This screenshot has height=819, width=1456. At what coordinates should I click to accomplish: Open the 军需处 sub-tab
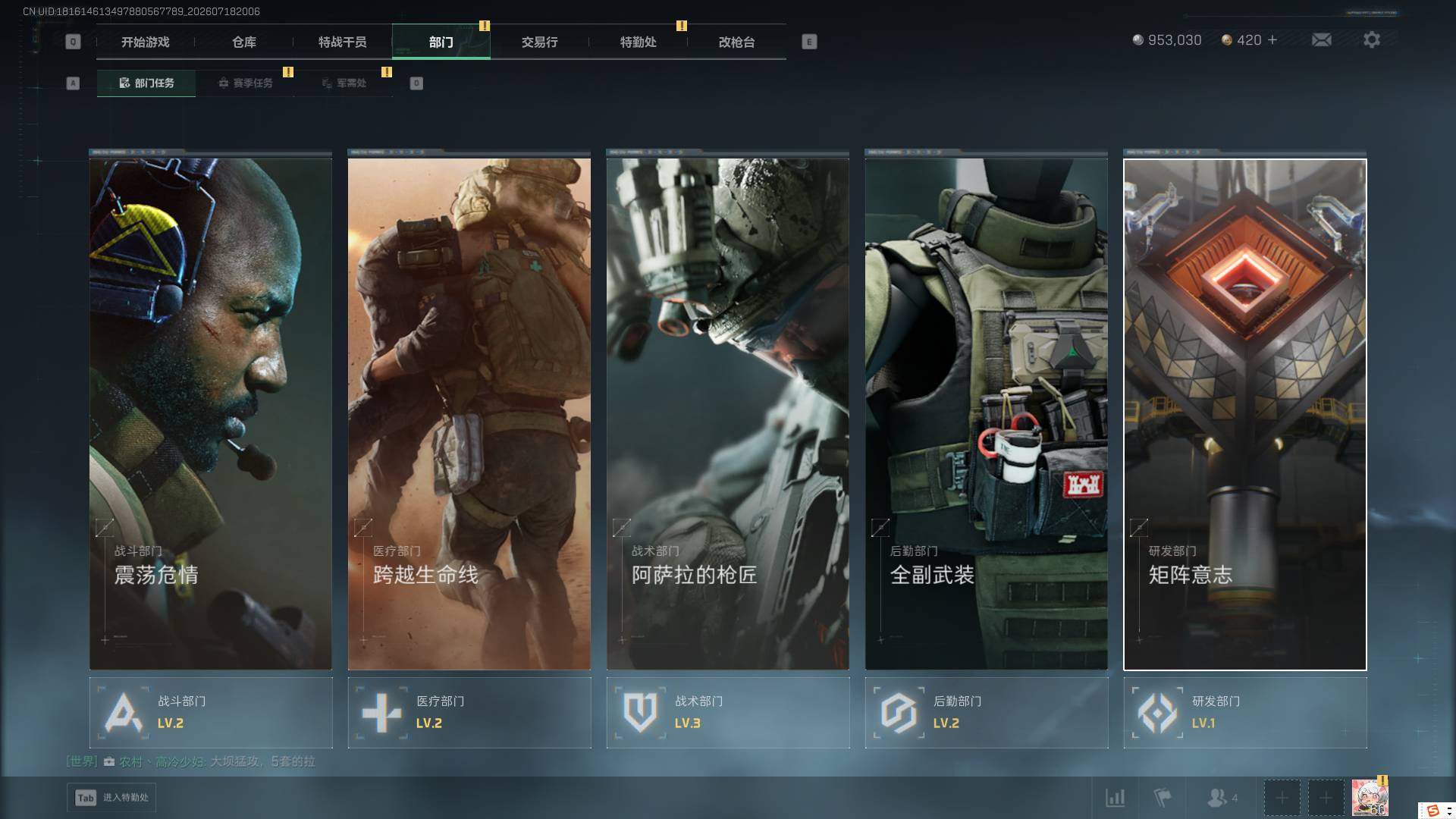pyautogui.click(x=344, y=83)
